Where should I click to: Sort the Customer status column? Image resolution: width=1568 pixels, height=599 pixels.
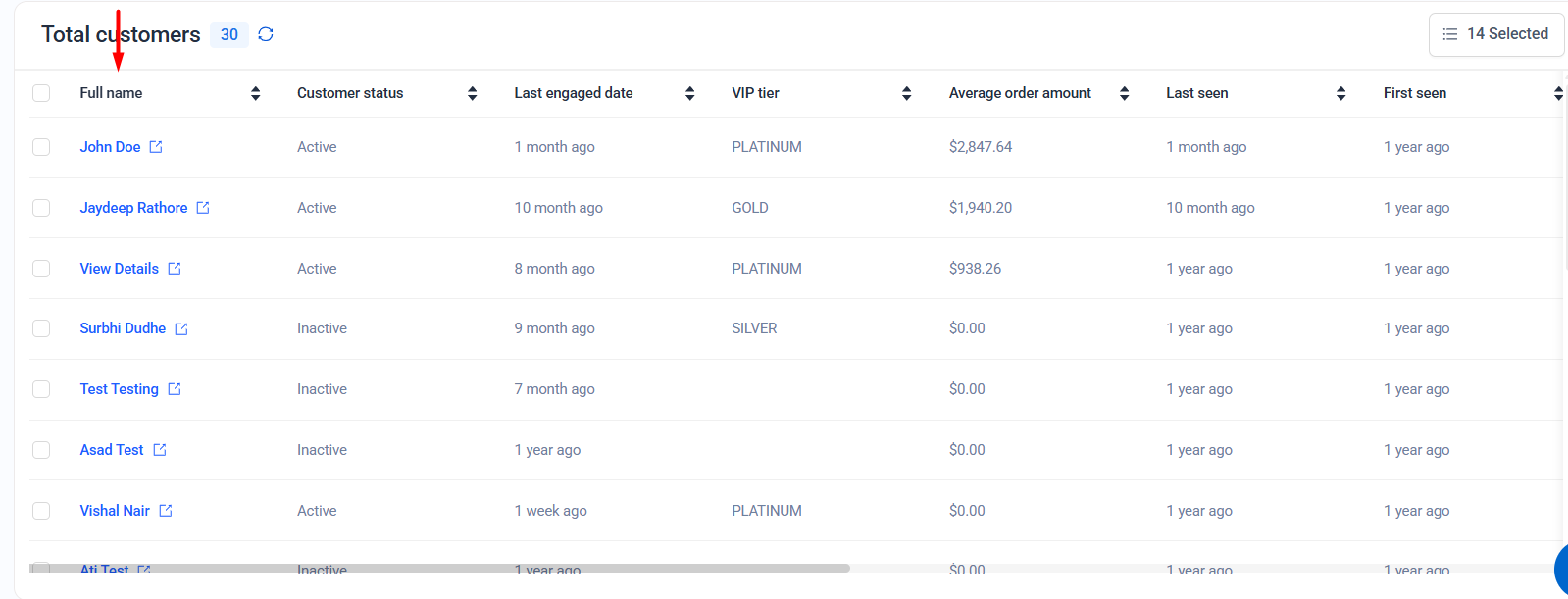click(473, 93)
